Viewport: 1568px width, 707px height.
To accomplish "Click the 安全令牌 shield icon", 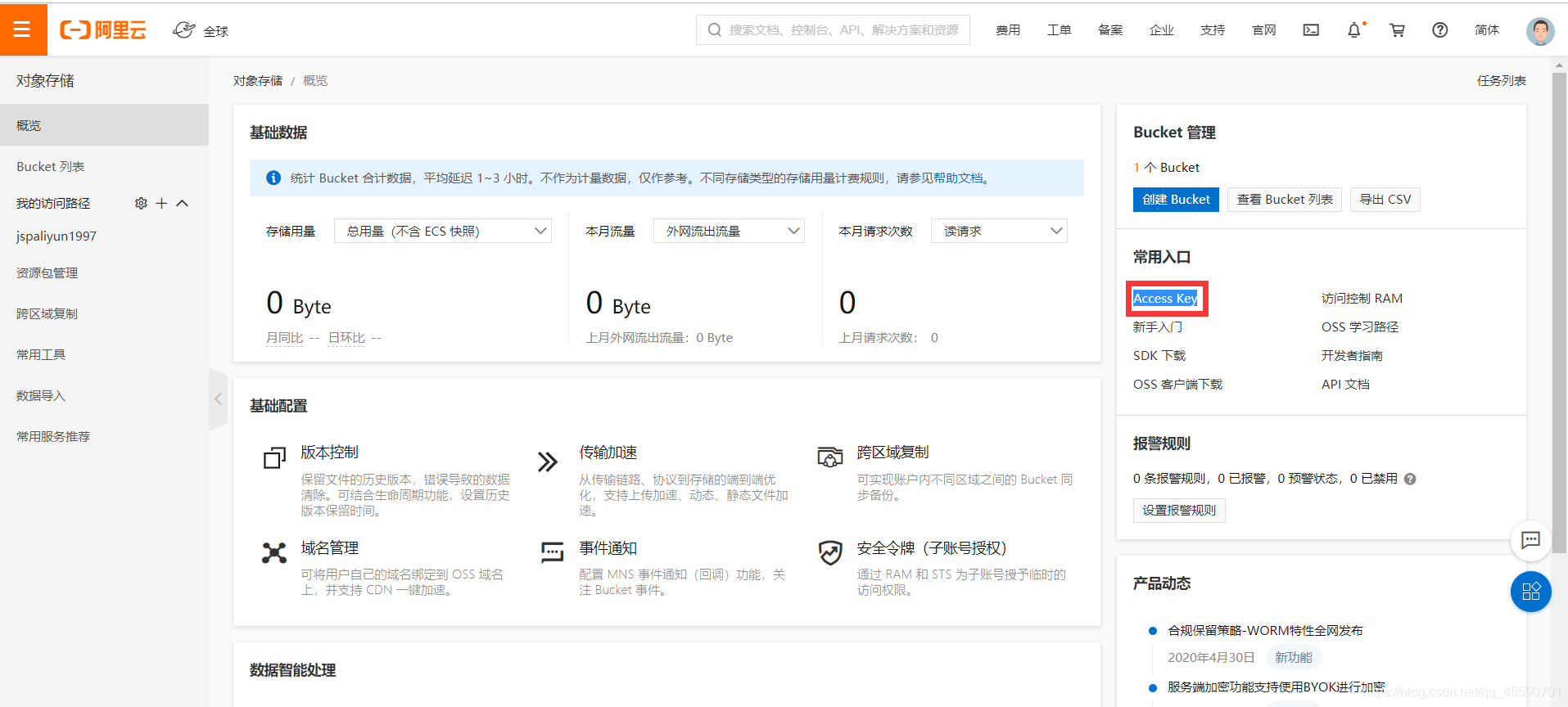I will (830, 552).
